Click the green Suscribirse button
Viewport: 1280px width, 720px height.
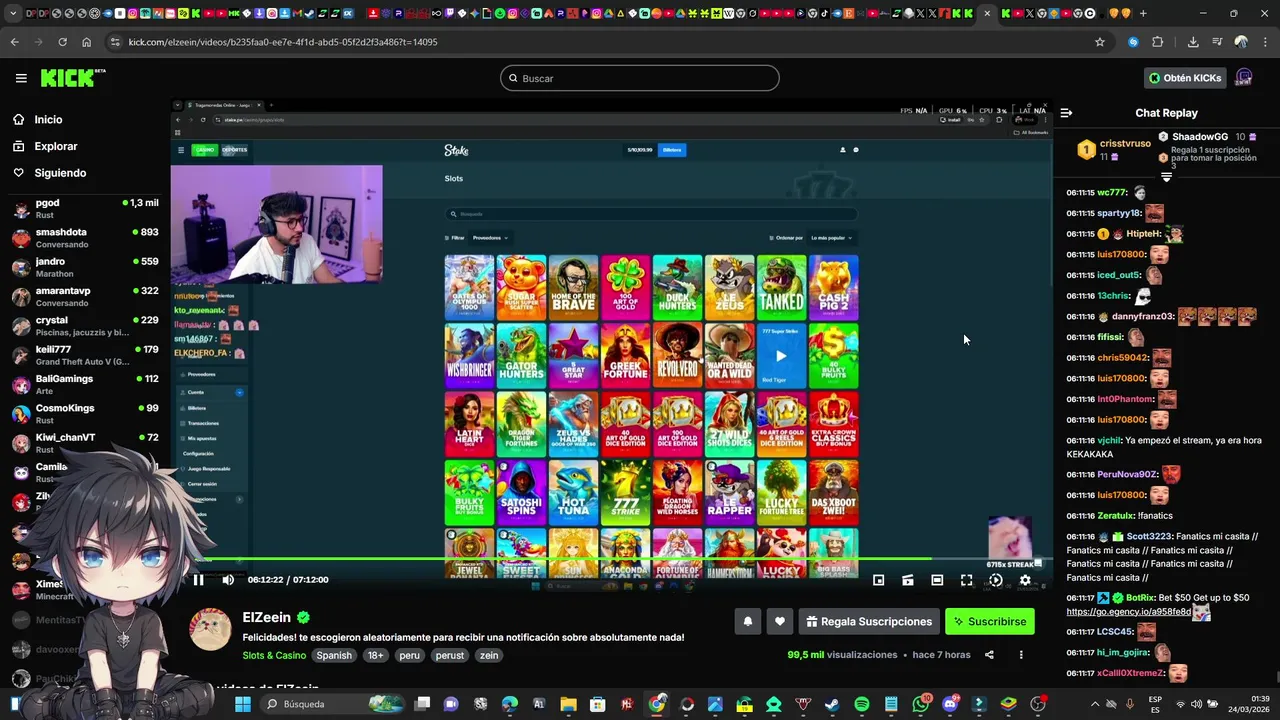pos(990,621)
